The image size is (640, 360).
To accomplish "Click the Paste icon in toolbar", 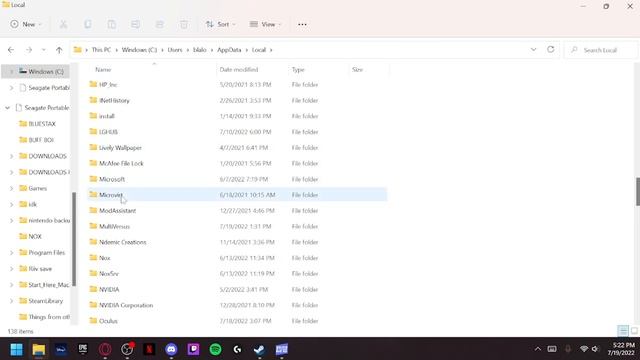I will [x=111, y=24].
